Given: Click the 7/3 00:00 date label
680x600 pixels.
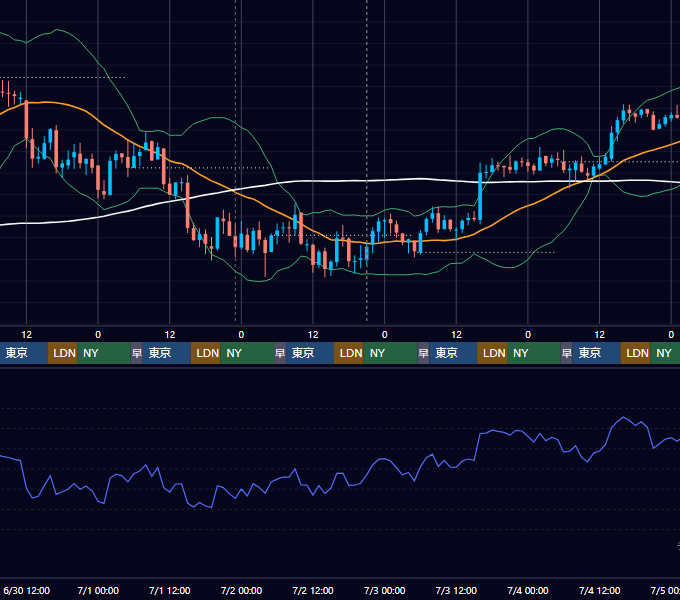Looking at the screenshot, I should [385, 590].
